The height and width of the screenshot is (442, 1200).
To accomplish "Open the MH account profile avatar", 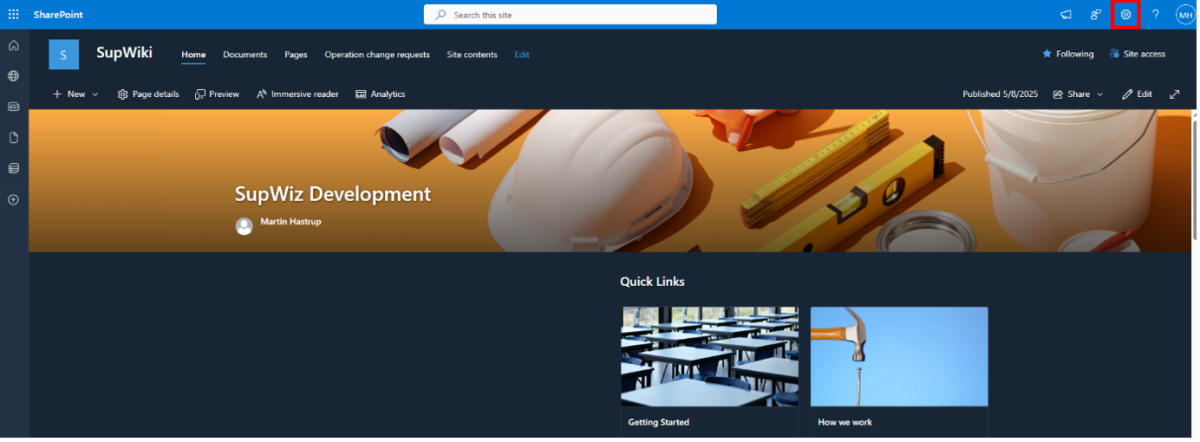I will (x=1185, y=14).
